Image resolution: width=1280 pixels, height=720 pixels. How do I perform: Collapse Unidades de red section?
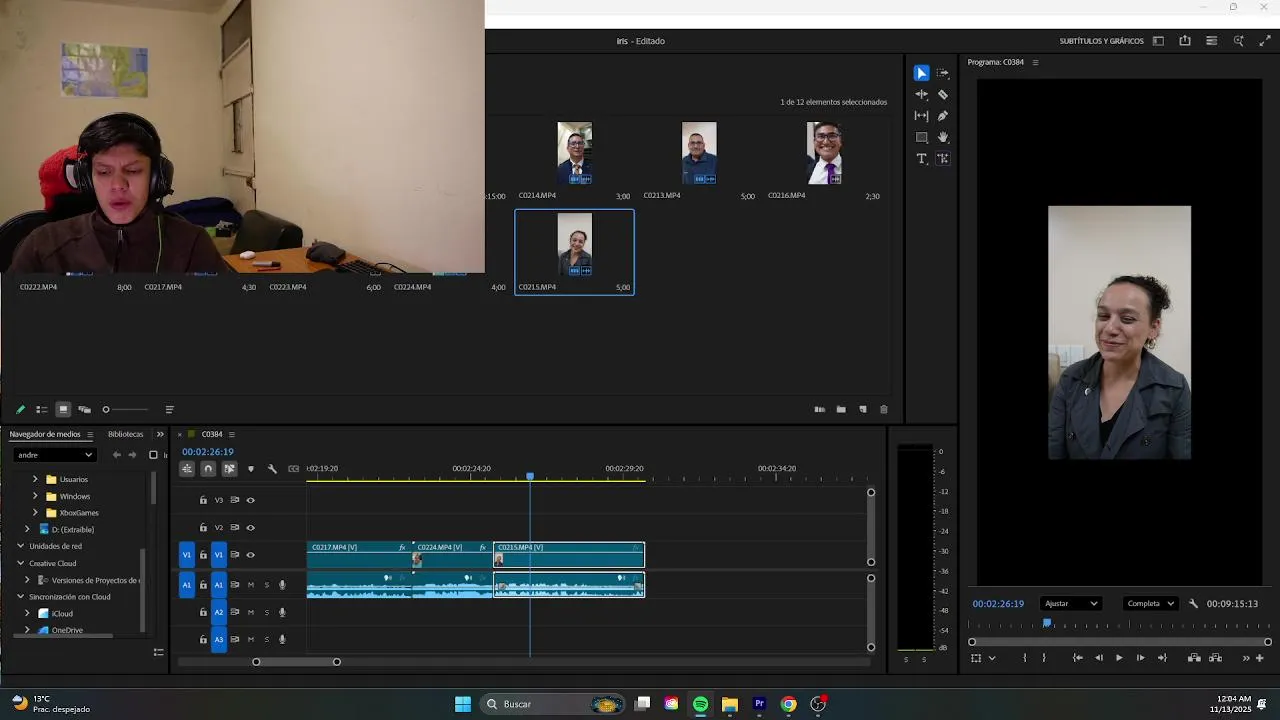(20, 546)
